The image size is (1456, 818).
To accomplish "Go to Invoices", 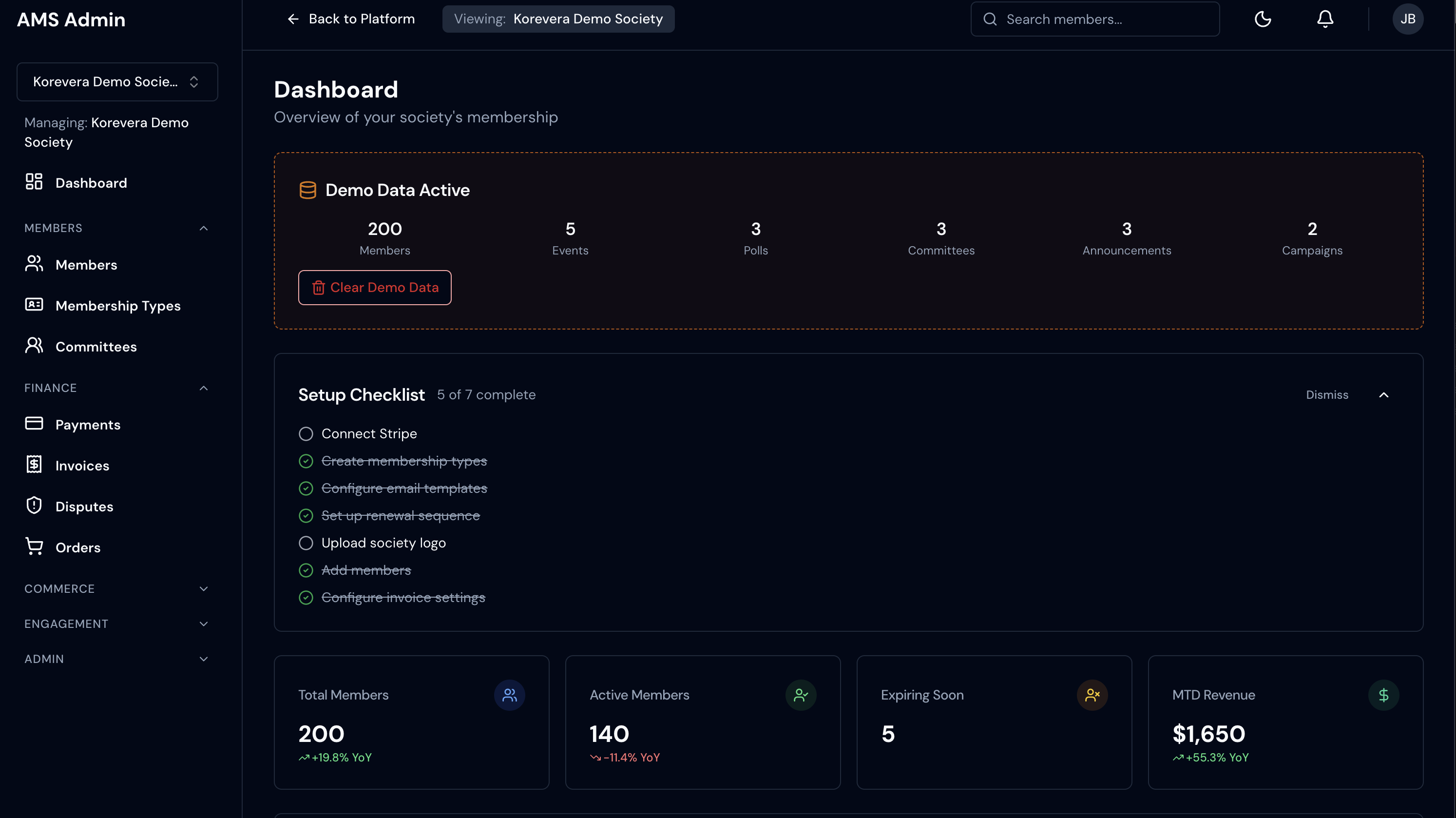I will pyautogui.click(x=117, y=465).
